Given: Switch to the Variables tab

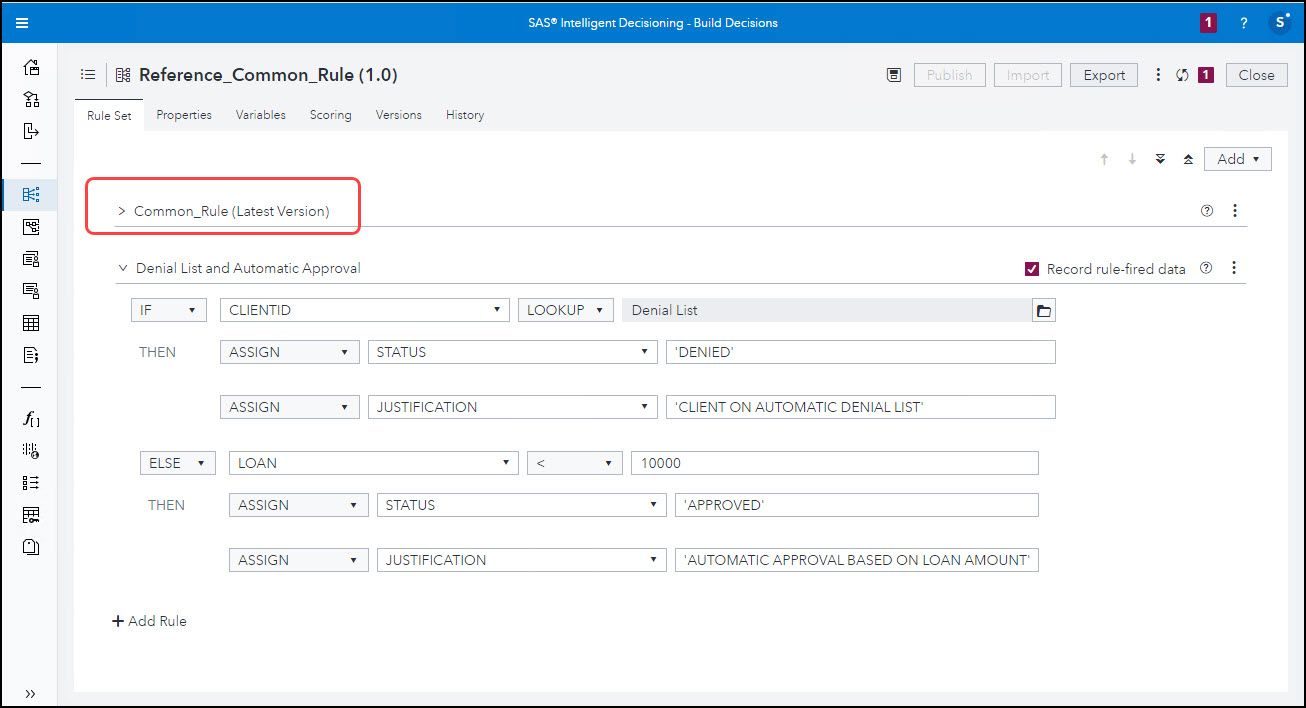Looking at the screenshot, I should pos(260,115).
